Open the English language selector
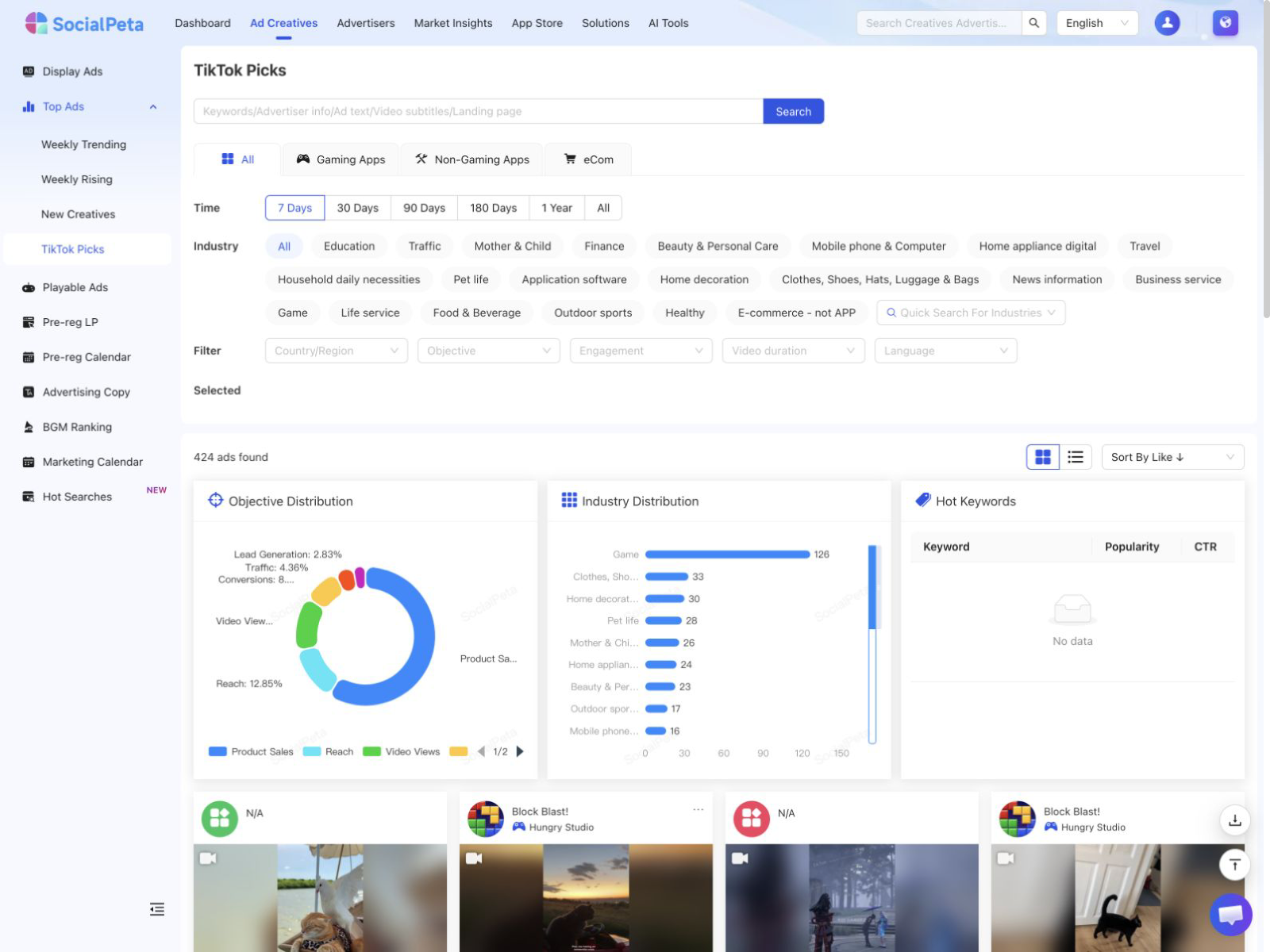1270x952 pixels. 1097,23
